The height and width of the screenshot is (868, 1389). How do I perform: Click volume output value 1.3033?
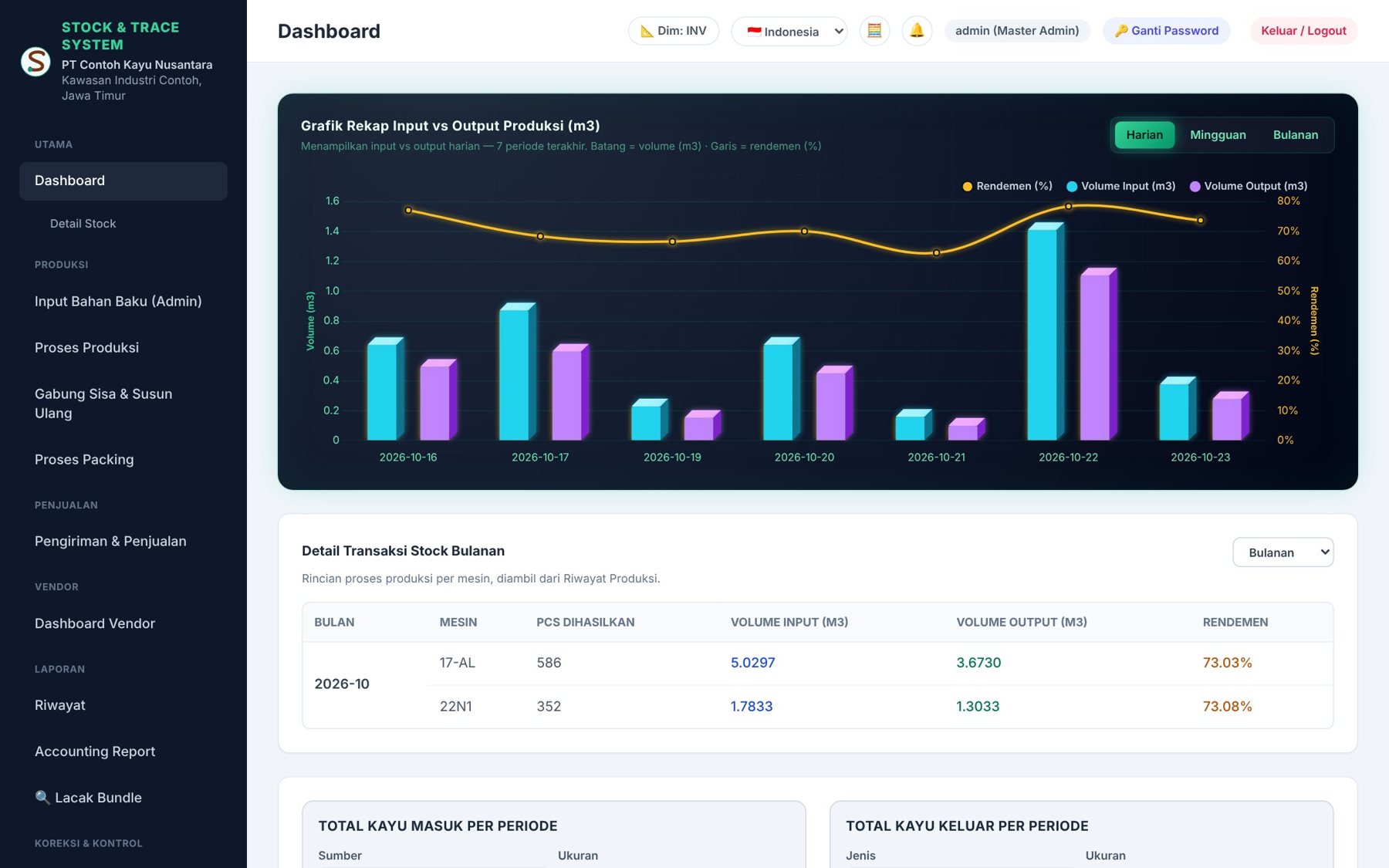click(x=978, y=707)
